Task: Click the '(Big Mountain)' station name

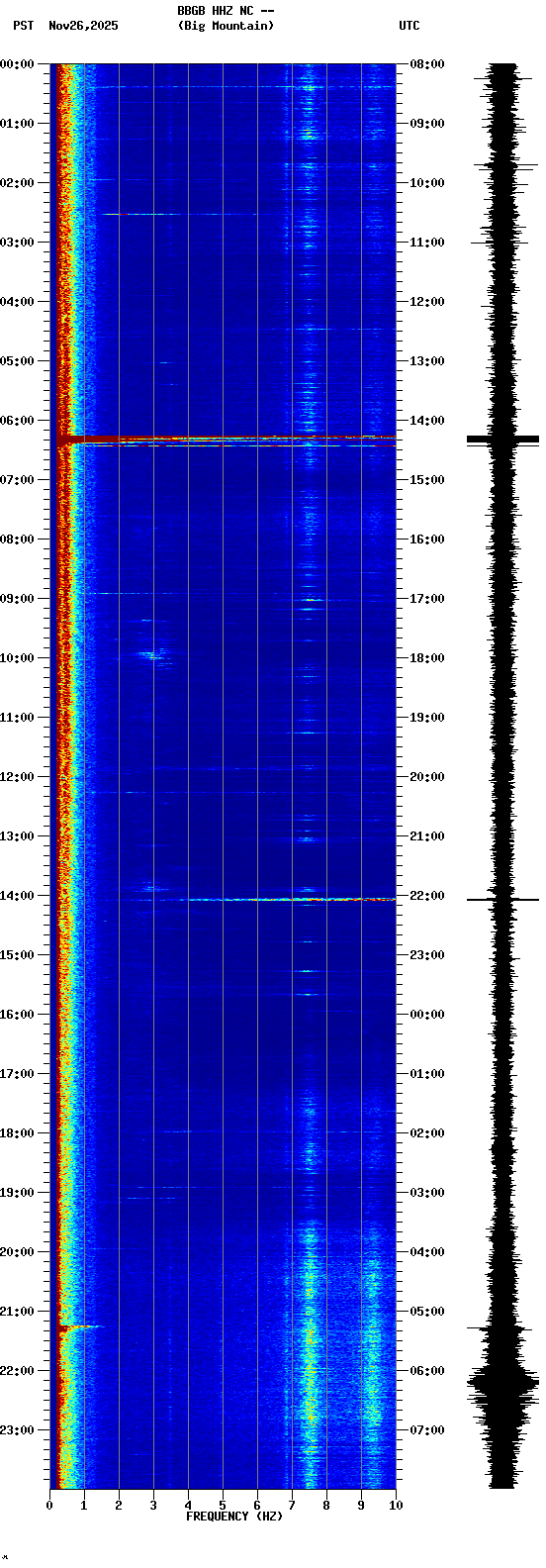Action: pyautogui.click(x=226, y=26)
